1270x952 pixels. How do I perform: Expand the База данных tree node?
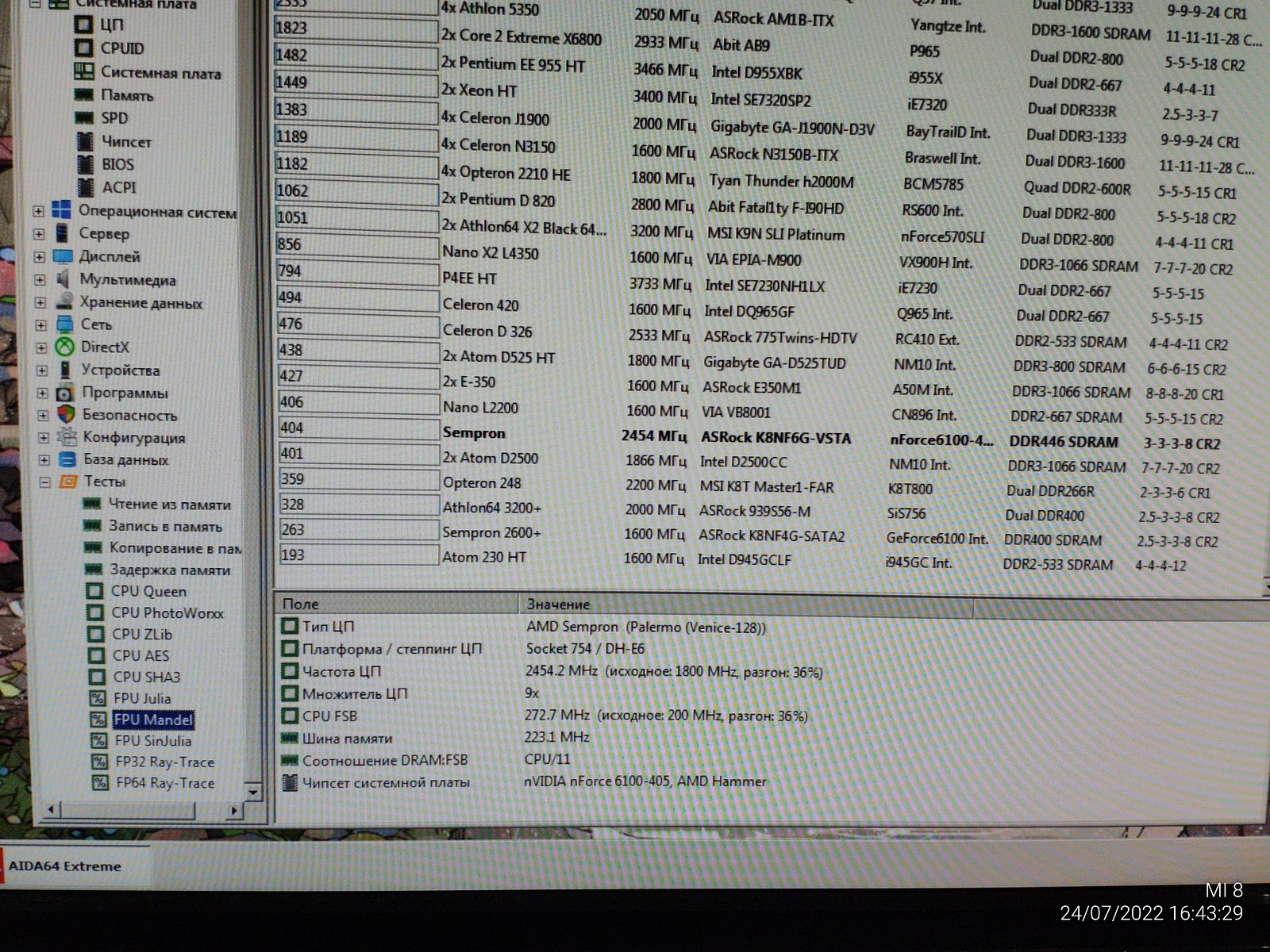tap(45, 459)
